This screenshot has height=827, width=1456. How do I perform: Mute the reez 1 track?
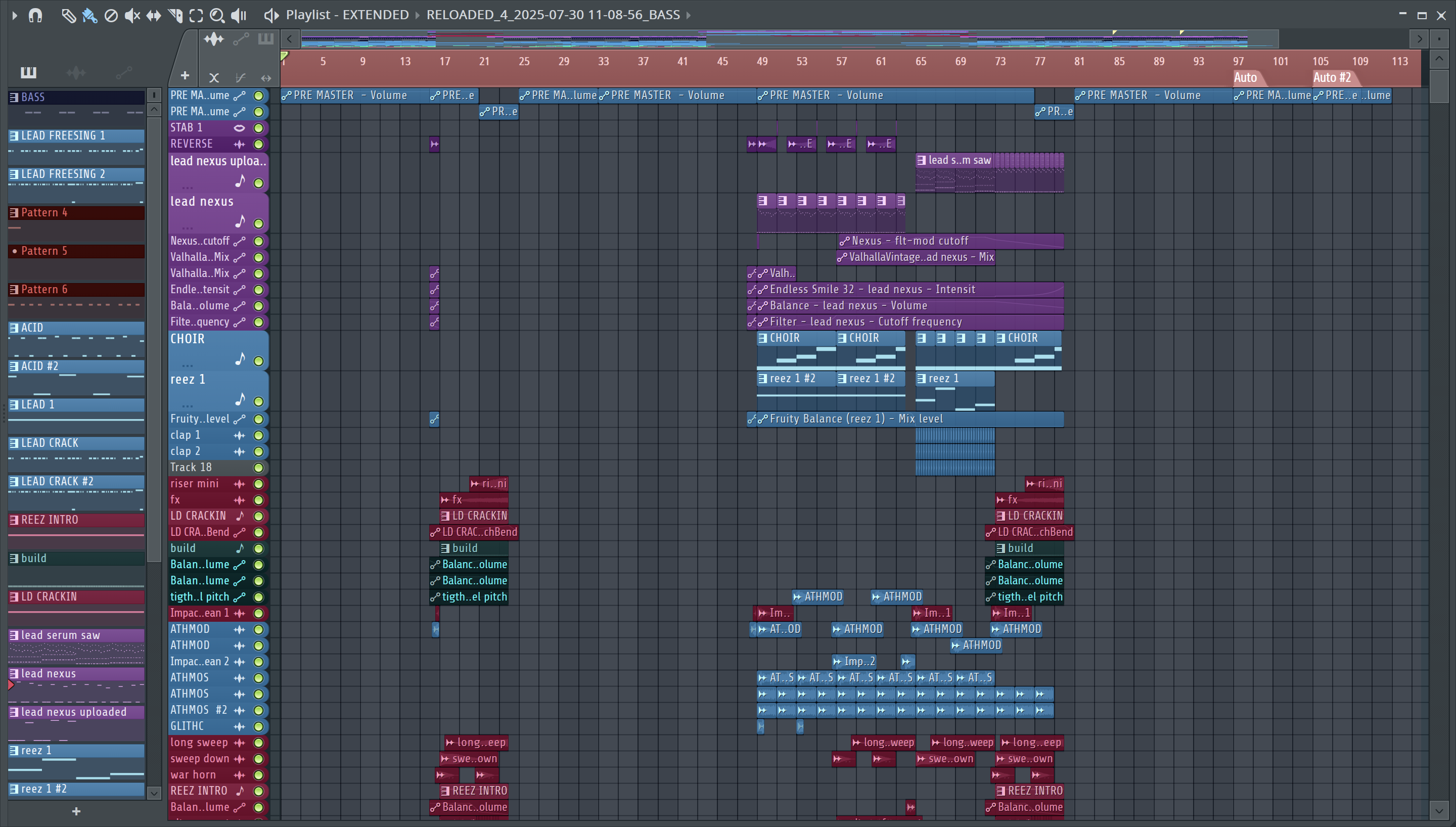click(x=258, y=401)
